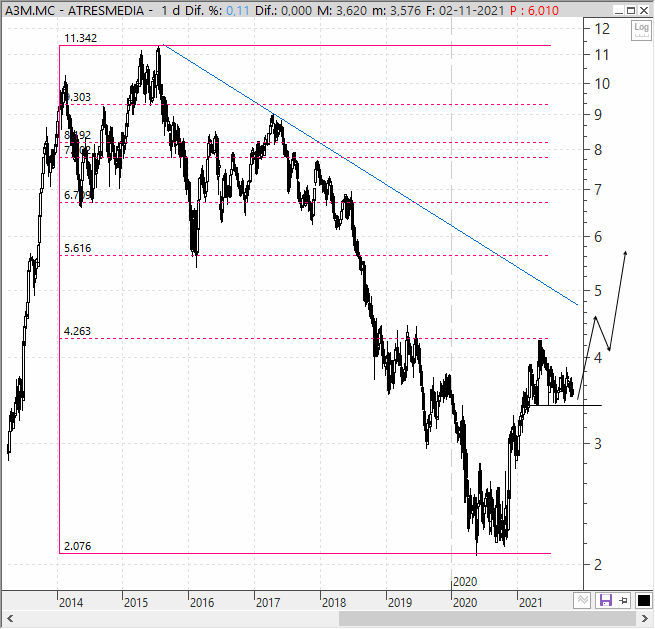
Task: Click the 2019 label on time axis
Action: 400,602
